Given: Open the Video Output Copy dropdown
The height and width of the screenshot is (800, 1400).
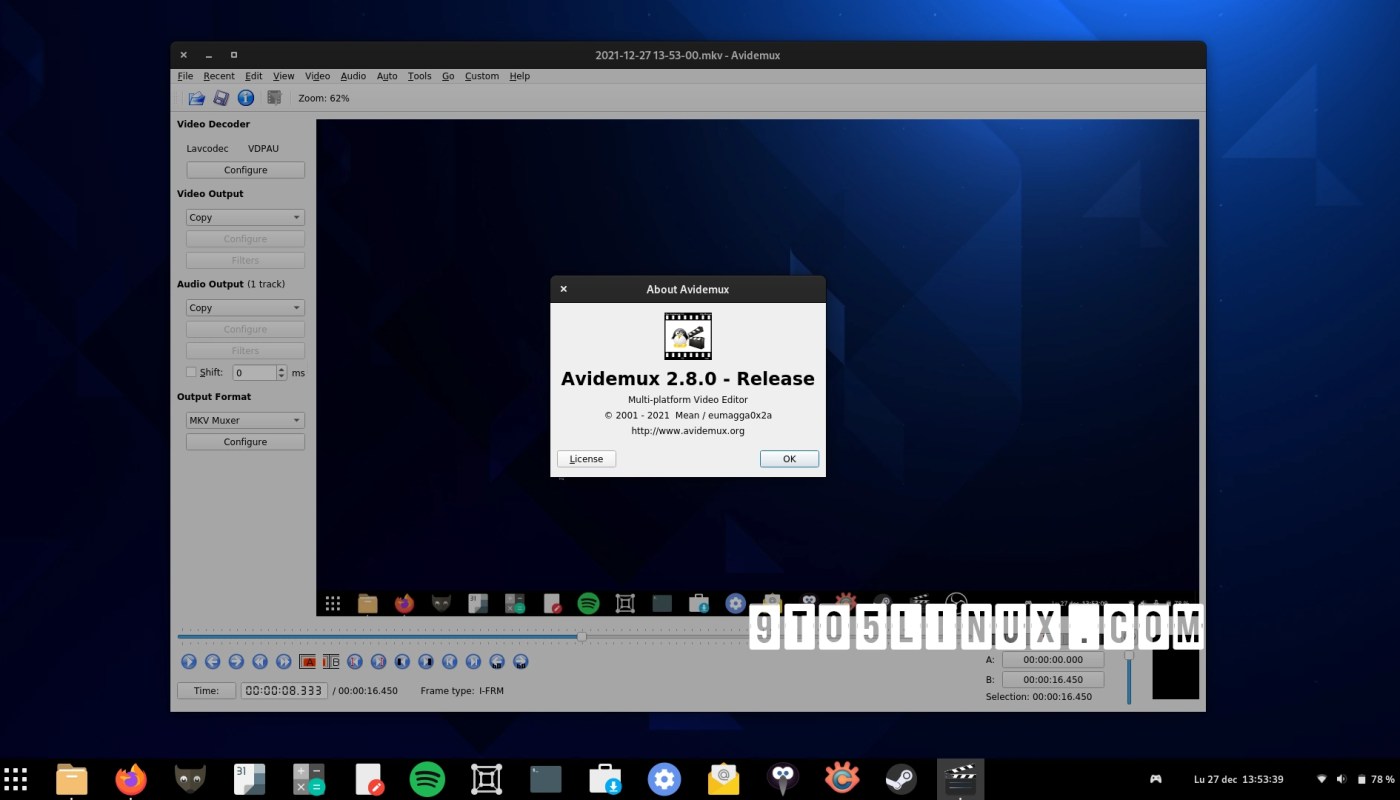Looking at the screenshot, I should click(x=245, y=217).
